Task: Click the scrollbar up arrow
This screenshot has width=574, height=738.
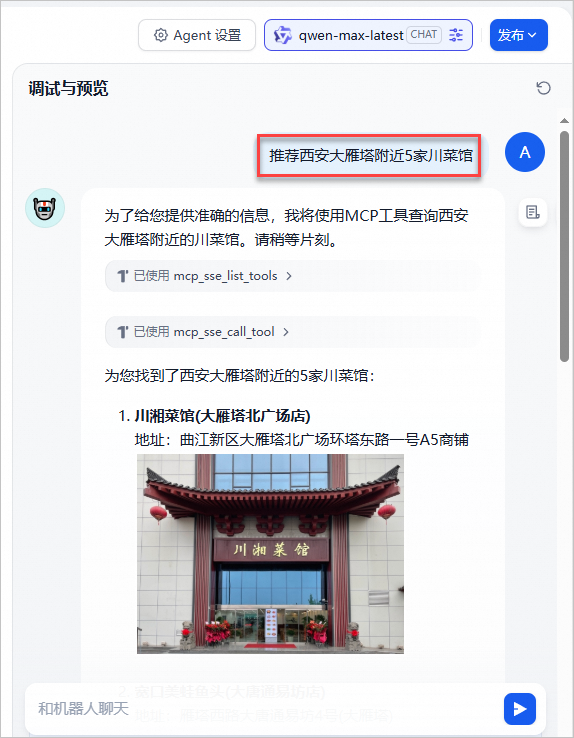Action: tap(564, 121)
